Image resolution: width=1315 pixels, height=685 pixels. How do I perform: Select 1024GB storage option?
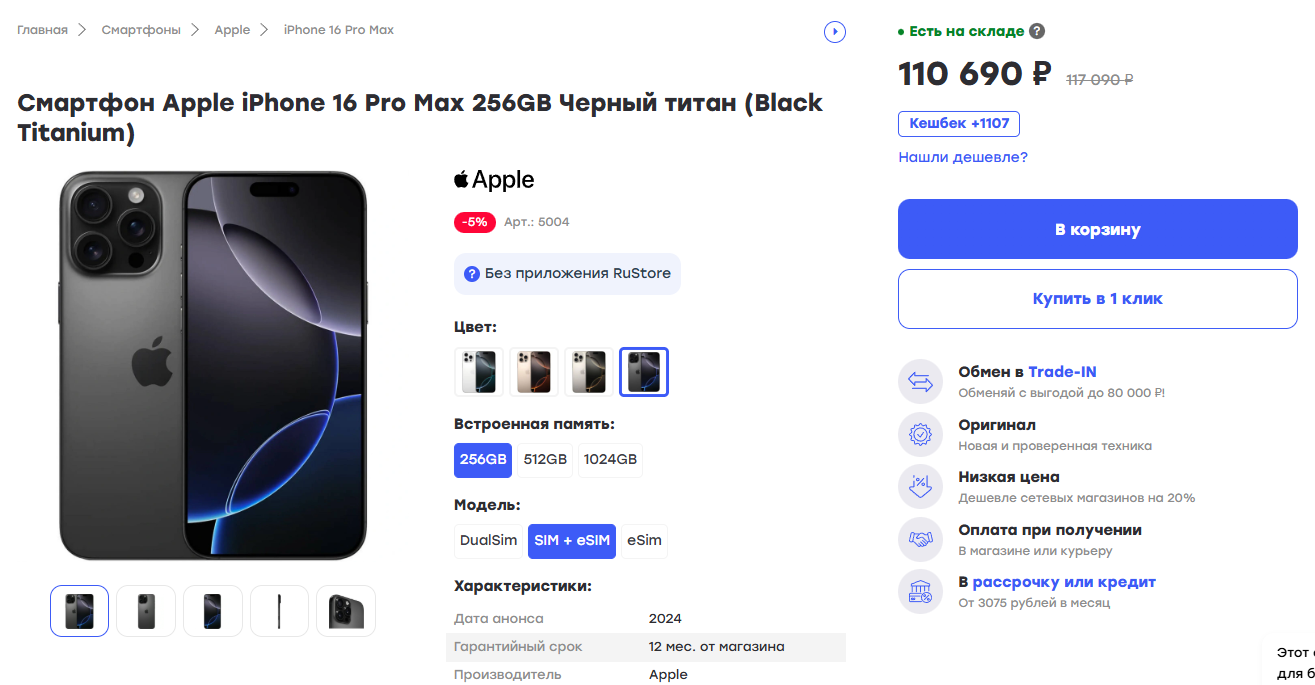(610, 460)
